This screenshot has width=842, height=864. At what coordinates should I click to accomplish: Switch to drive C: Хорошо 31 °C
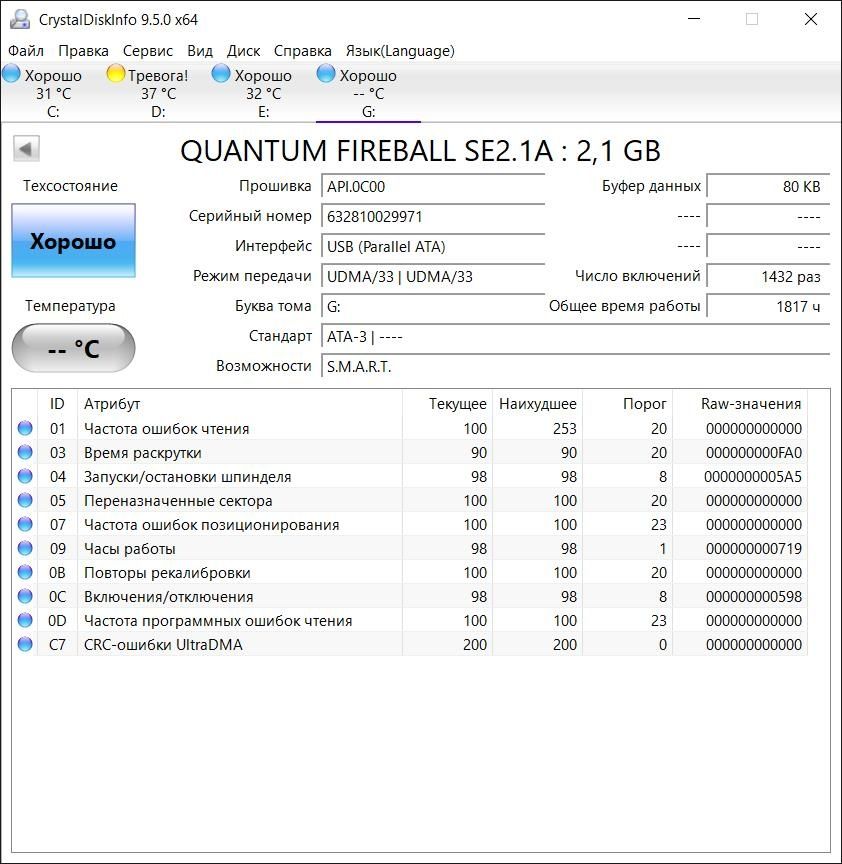point(53,93)
